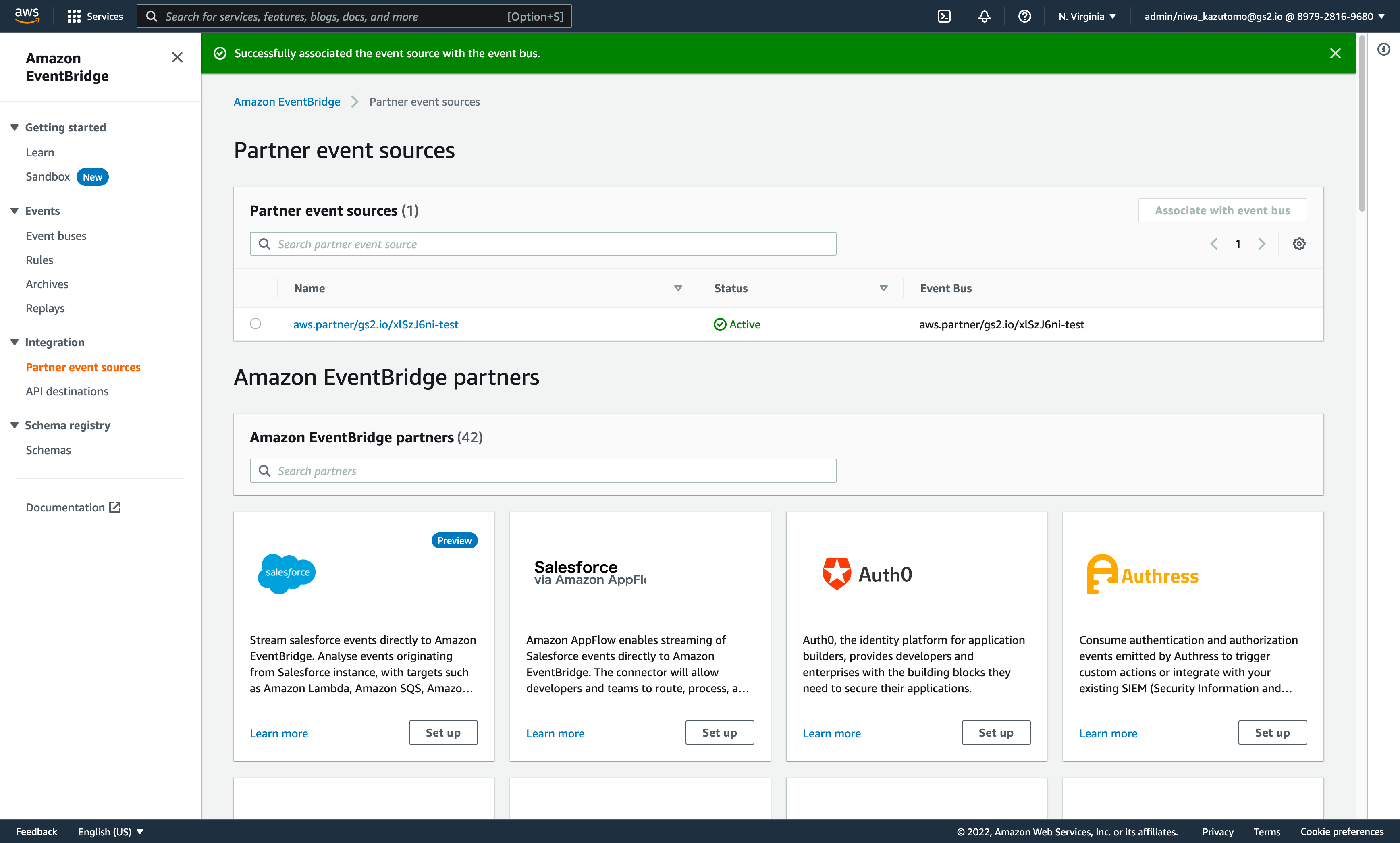Dismiss the green success banner
Viewport: 1400px width, 843px height.
[x=1335, y=53]
